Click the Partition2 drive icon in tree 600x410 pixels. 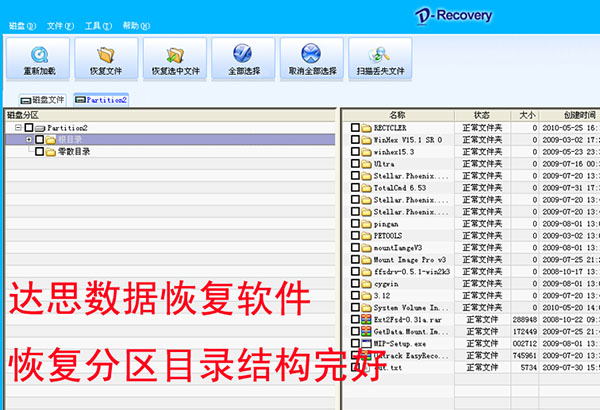pos(40,128)
